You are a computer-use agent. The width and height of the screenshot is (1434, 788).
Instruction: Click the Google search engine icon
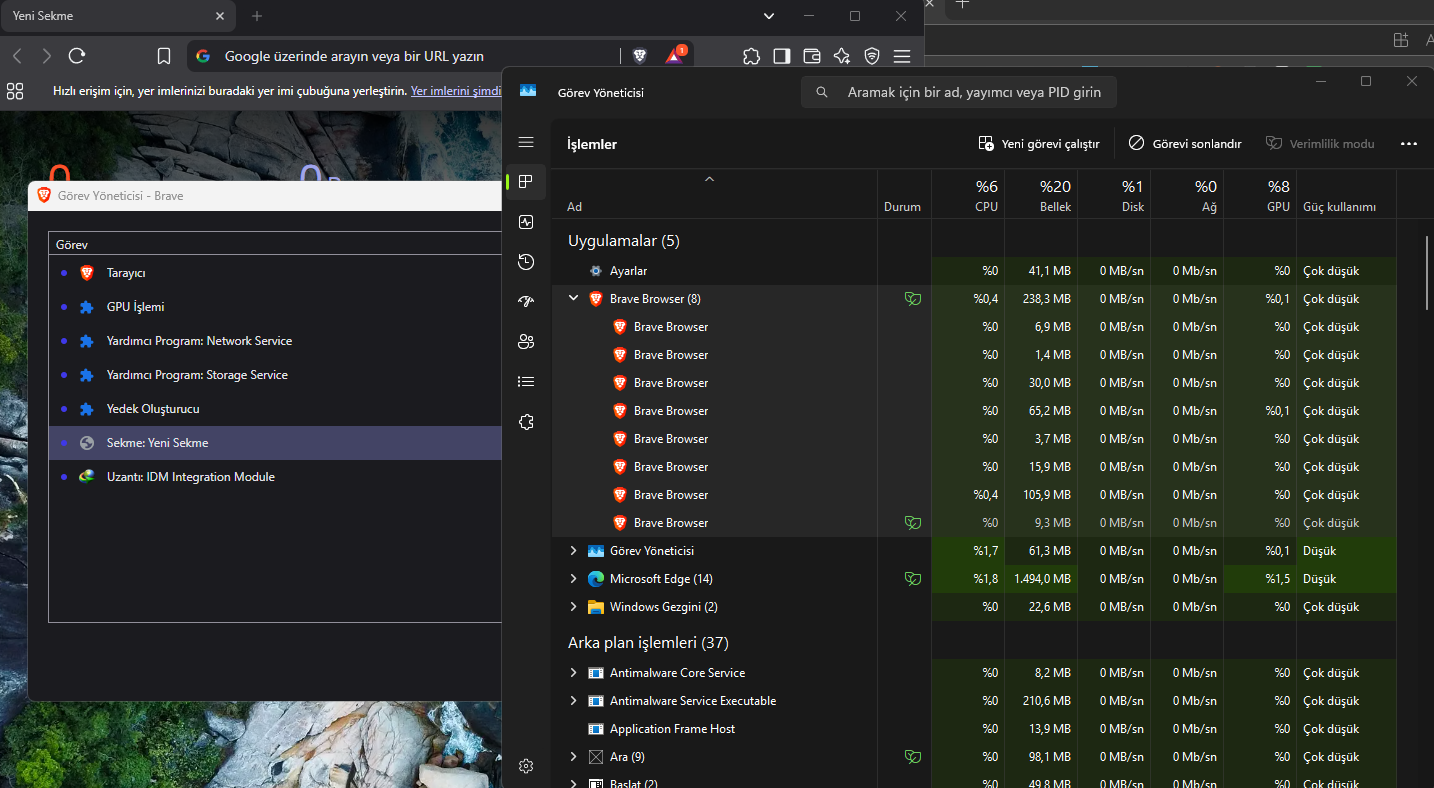[203, 56]
